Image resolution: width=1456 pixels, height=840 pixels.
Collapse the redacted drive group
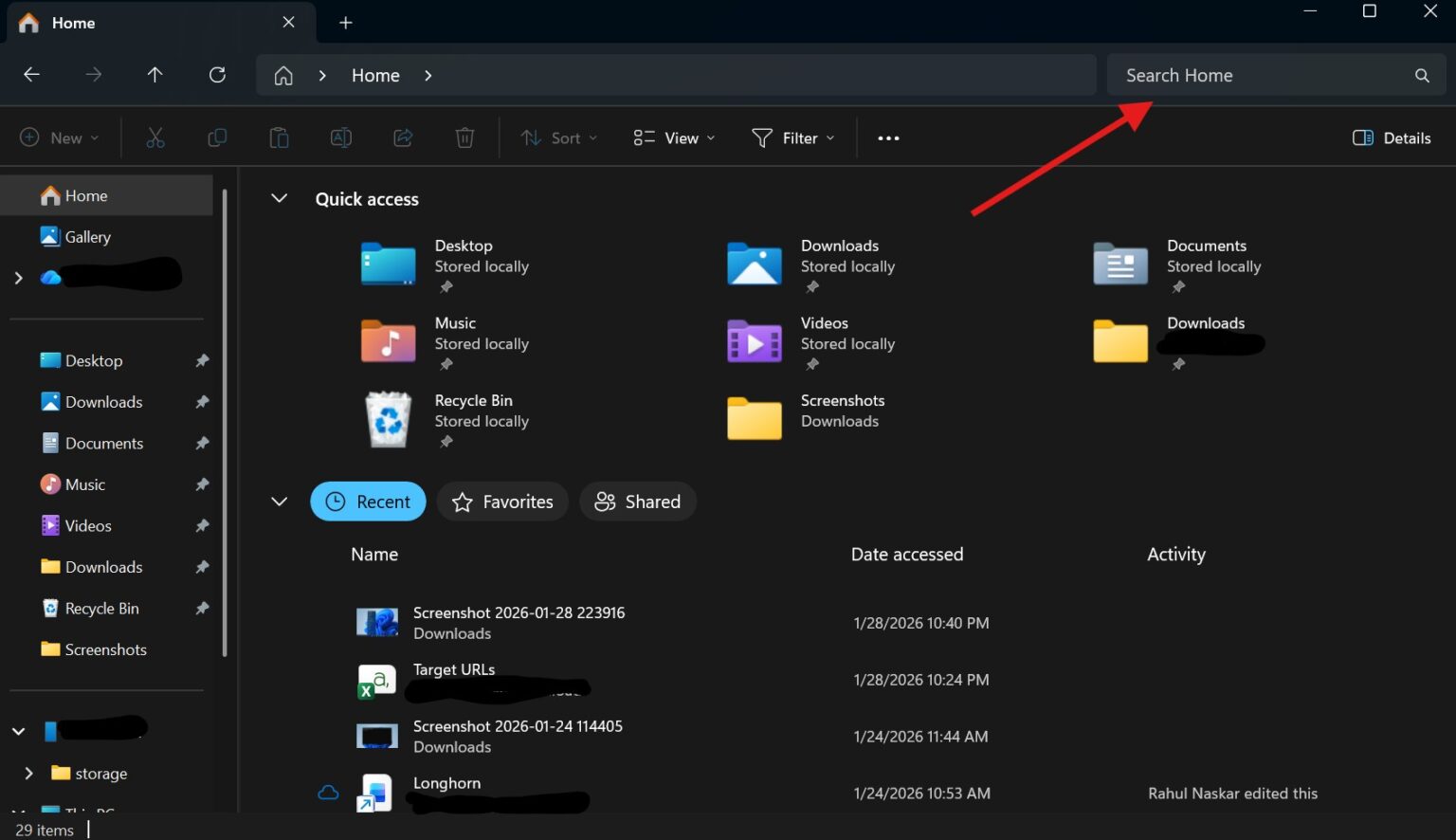(18, 731)
